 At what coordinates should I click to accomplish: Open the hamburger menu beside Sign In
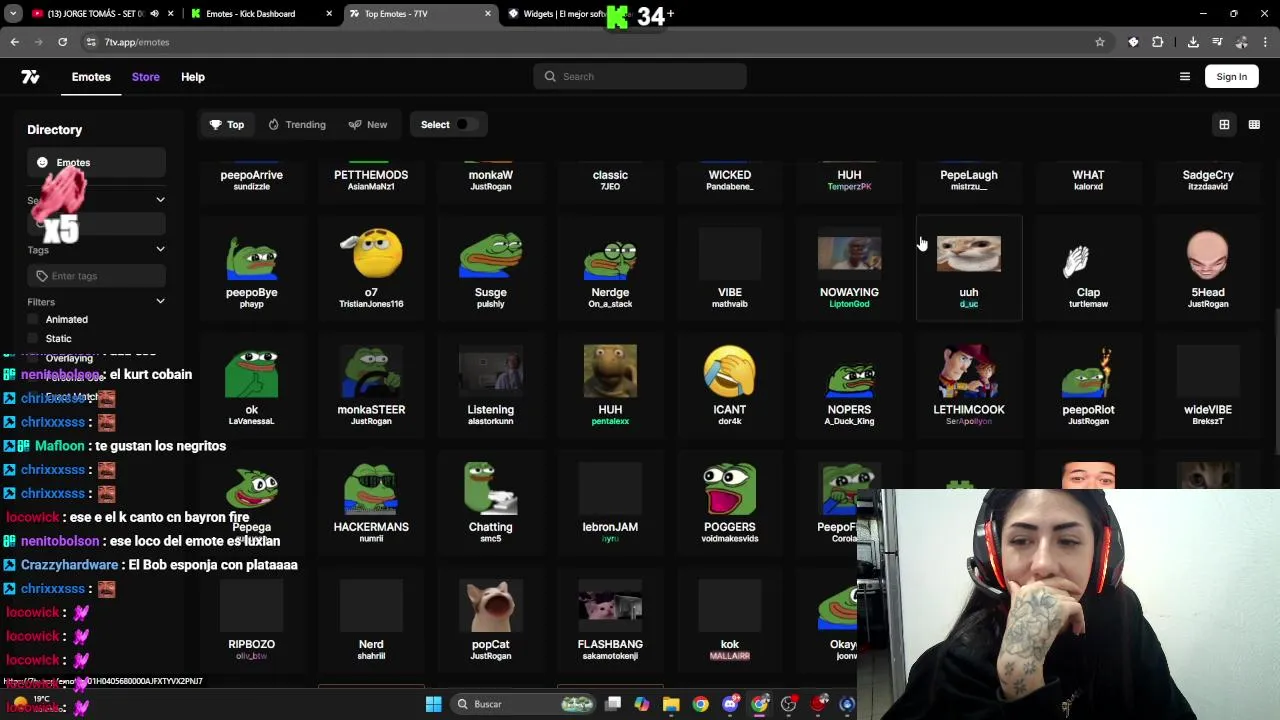1185,77
